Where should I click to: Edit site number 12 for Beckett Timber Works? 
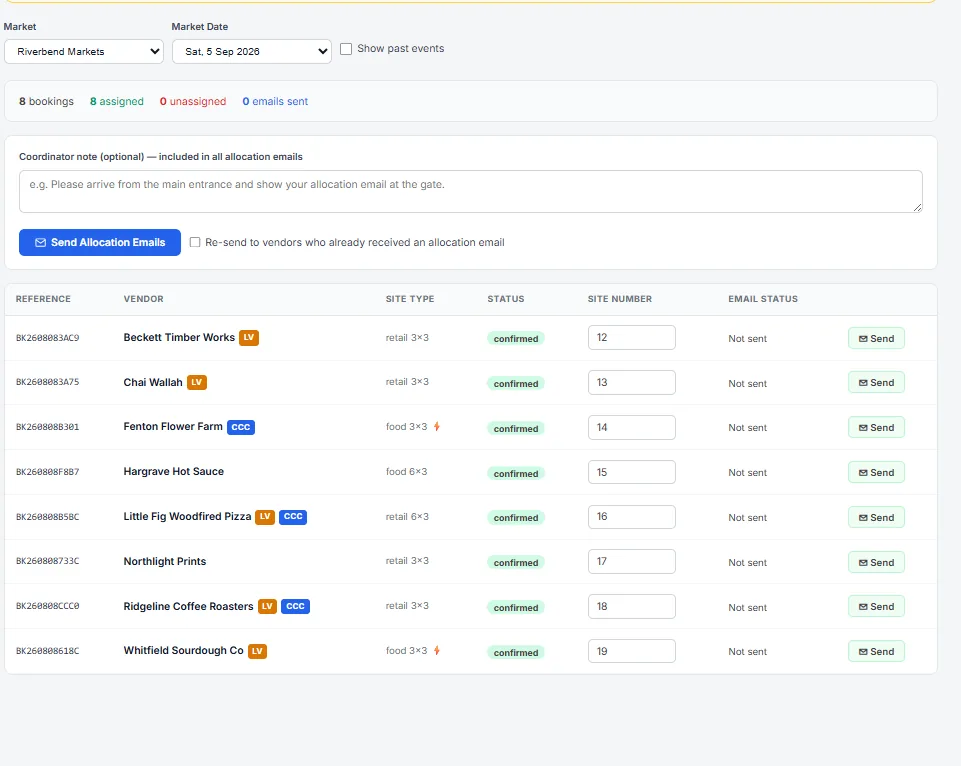[632, 338]
